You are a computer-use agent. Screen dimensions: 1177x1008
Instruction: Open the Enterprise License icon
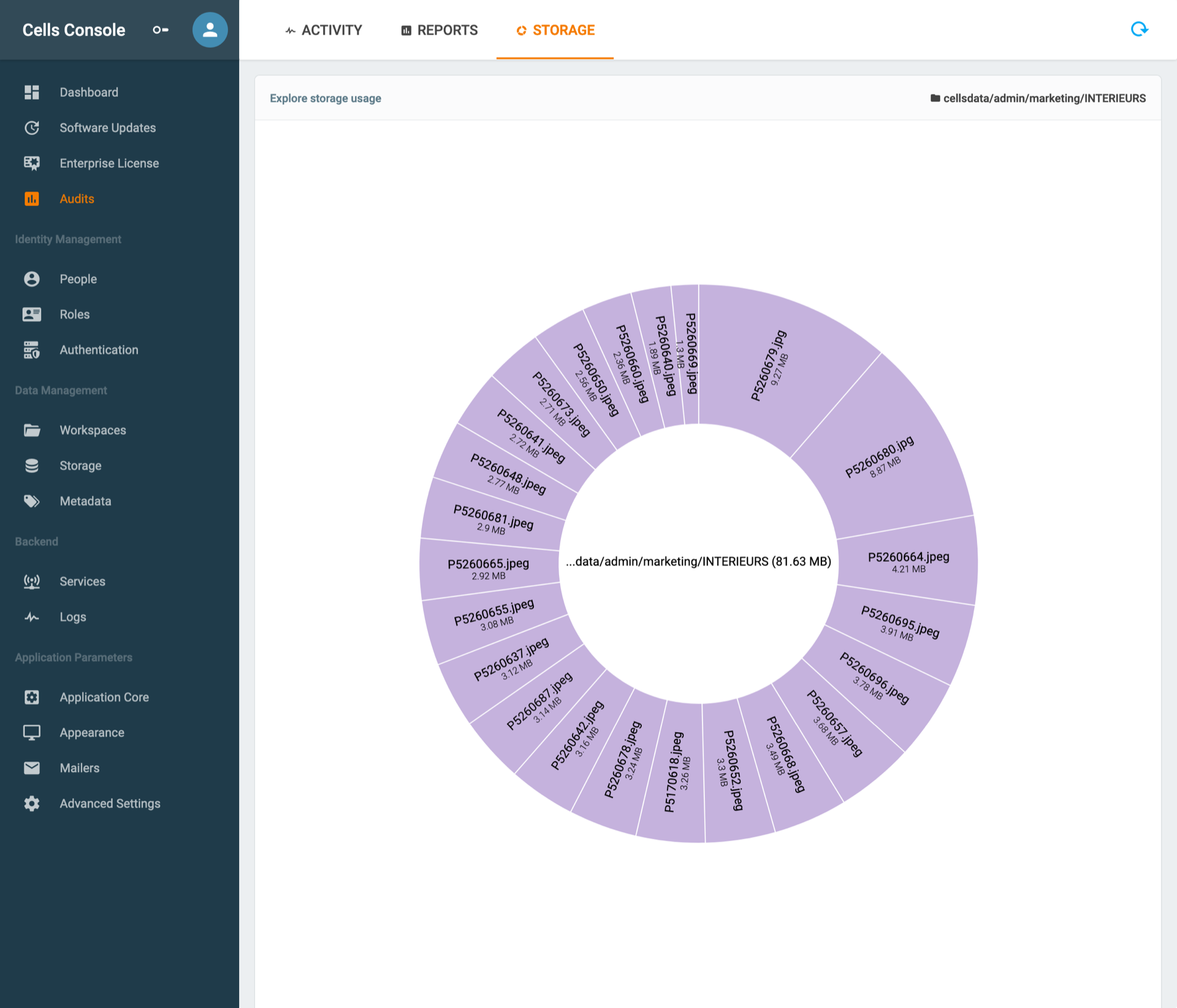click(x=32, y=163)
